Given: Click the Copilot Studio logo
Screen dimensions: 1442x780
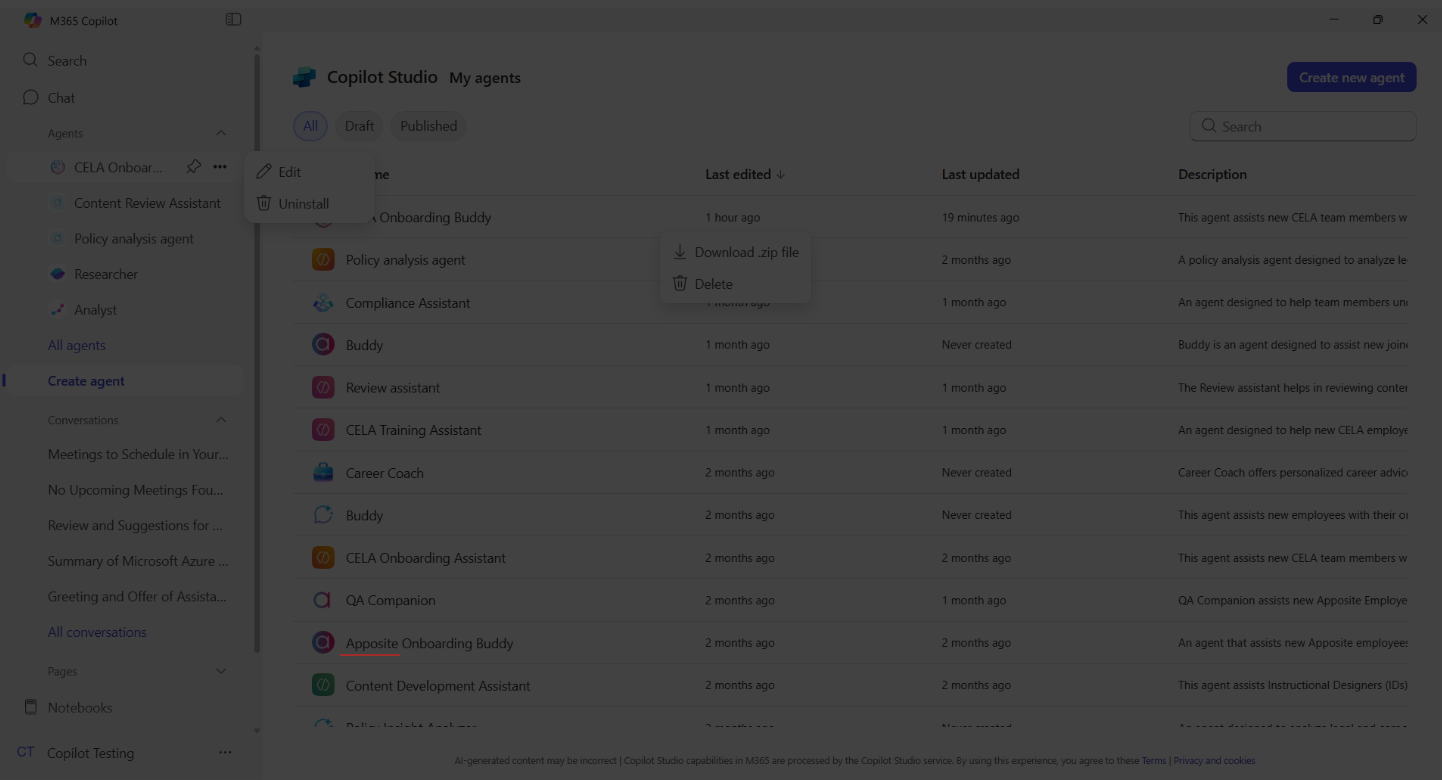Looking at the screenshot, I should (304, 77).
